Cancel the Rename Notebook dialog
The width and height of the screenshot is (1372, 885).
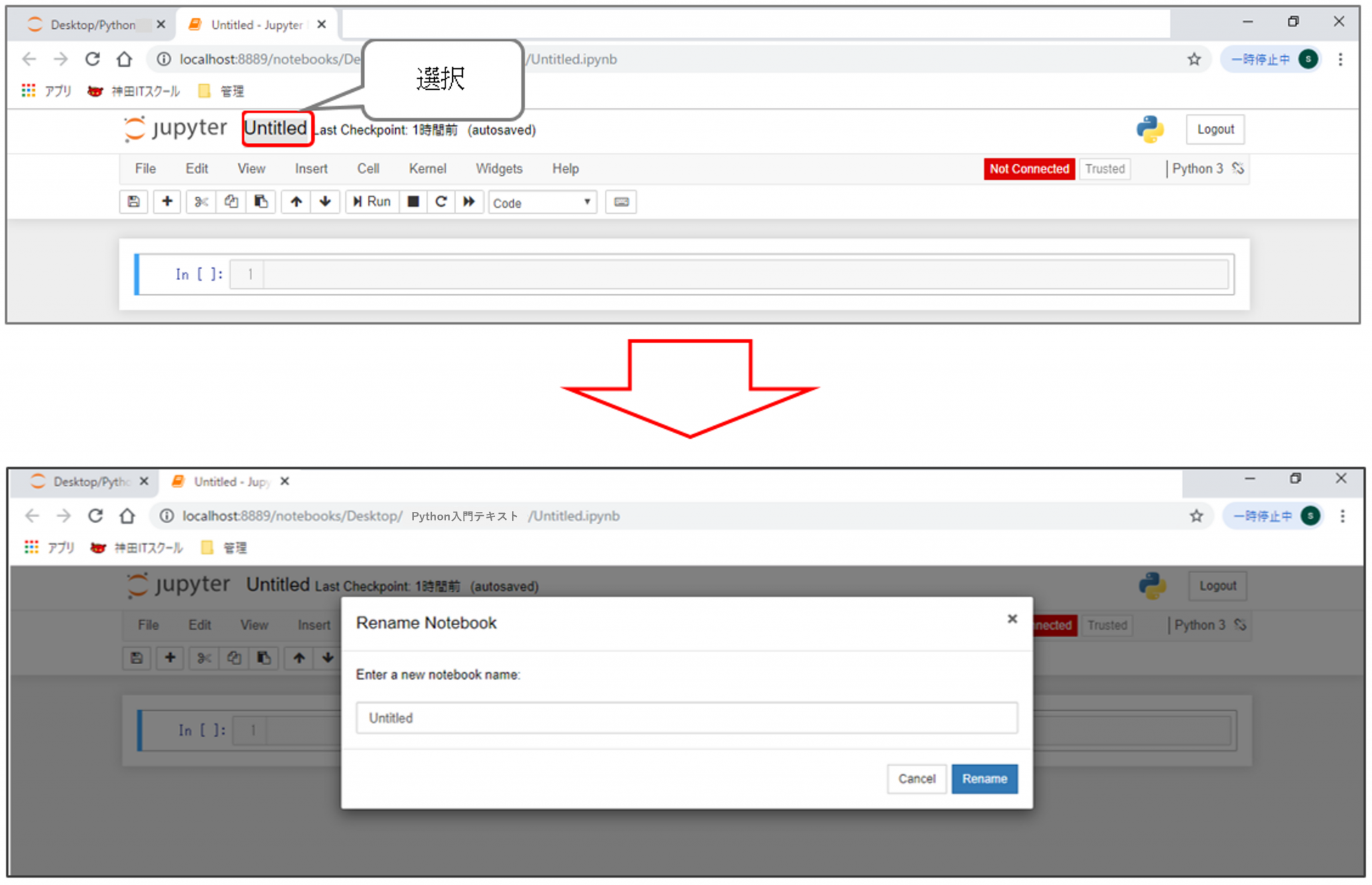pyautogui.click(x=916, y=778)
